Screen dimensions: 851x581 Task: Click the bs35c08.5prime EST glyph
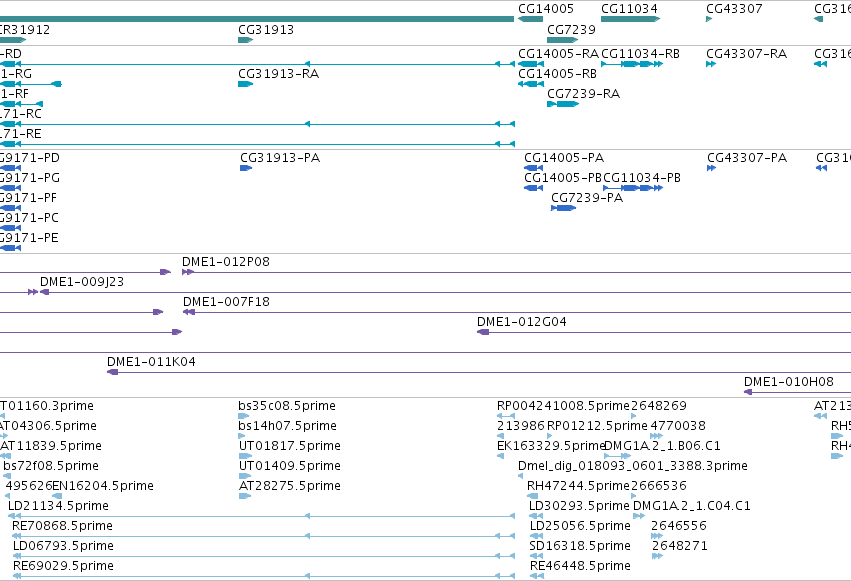[244, 416]
